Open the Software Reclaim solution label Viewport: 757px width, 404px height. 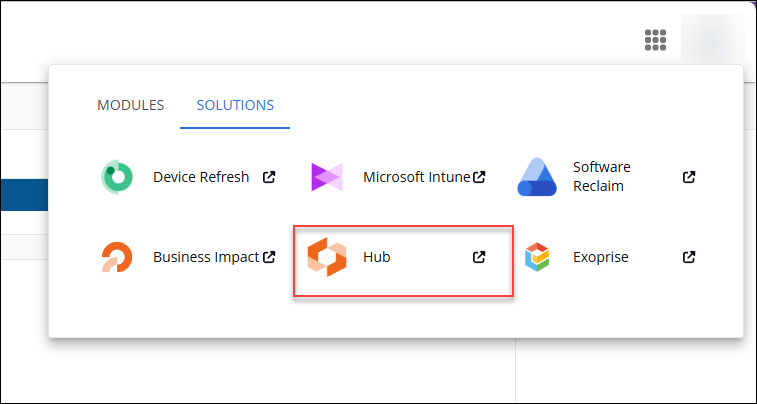[602, 177]
